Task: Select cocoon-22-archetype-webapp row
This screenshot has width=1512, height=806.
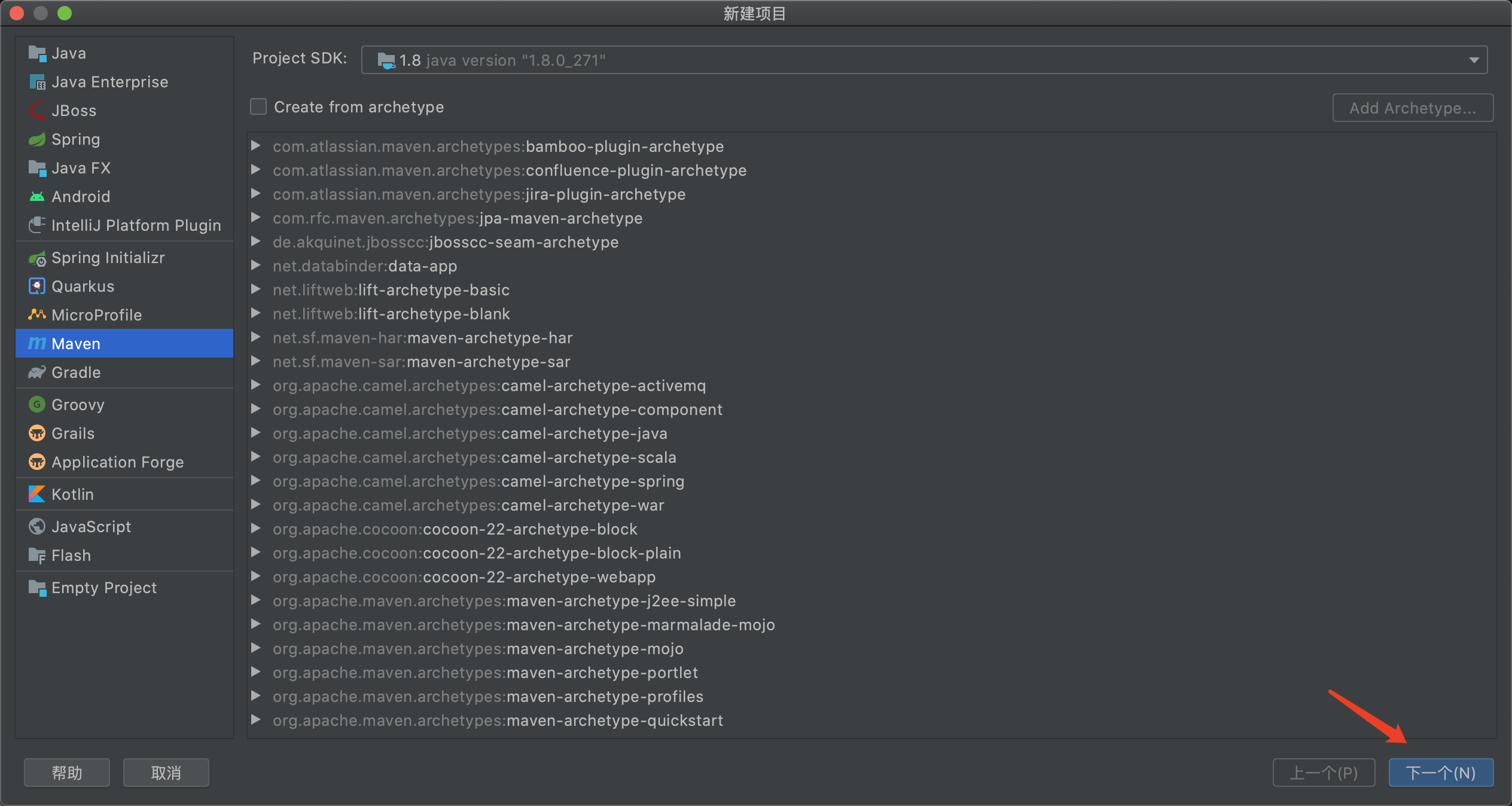Action: click(871, 577)
